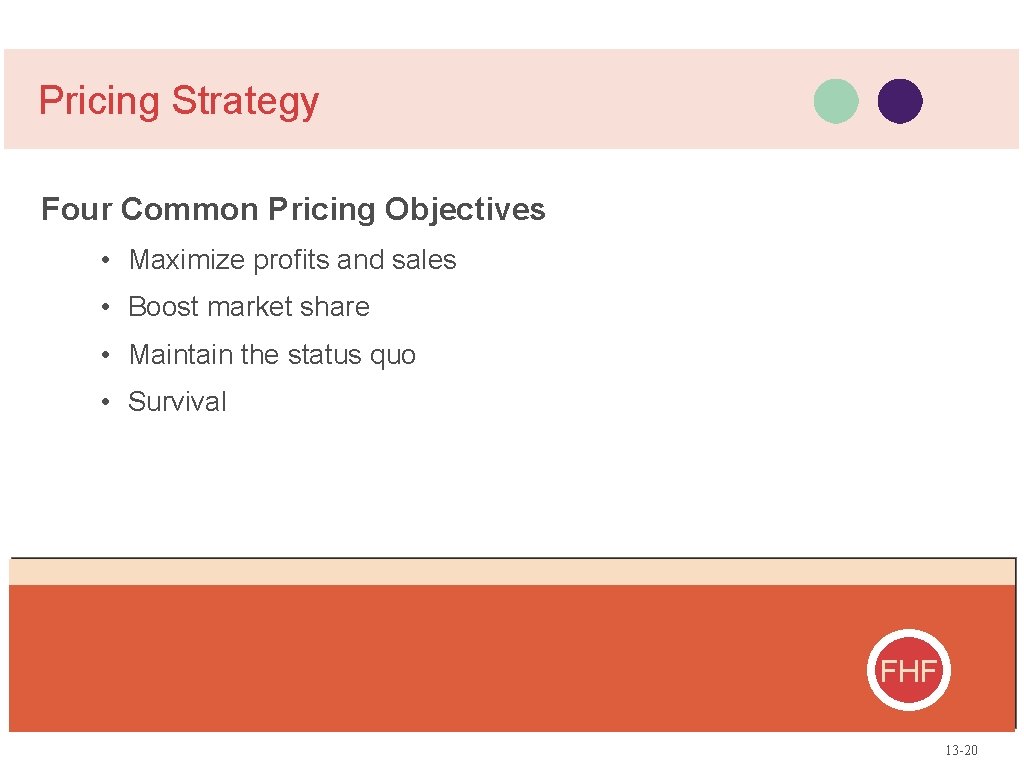
Task: Select the "Boost market share" bullet text
Action: (x=249, y=307)
